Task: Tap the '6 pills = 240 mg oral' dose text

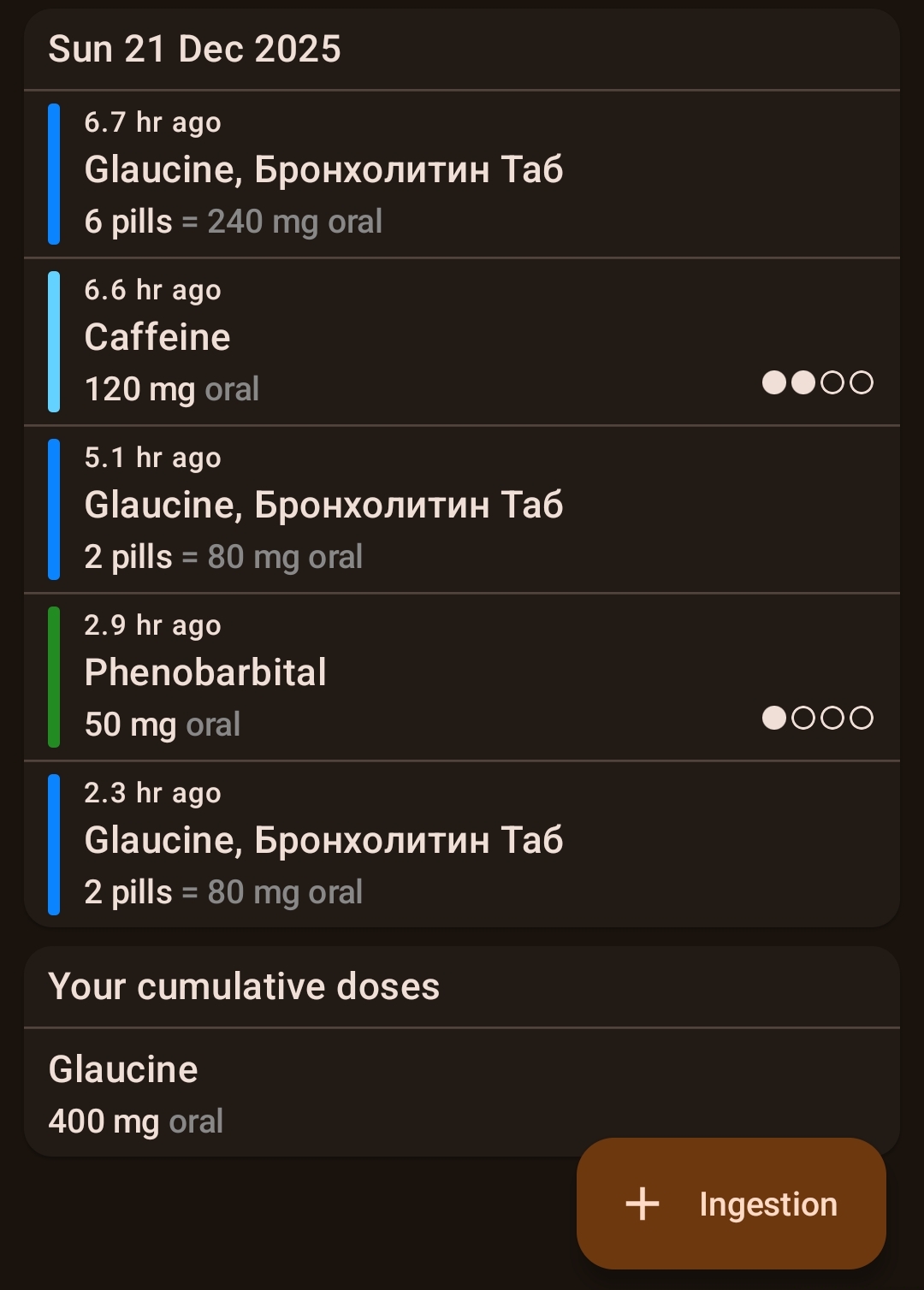Action: (233, 222)
